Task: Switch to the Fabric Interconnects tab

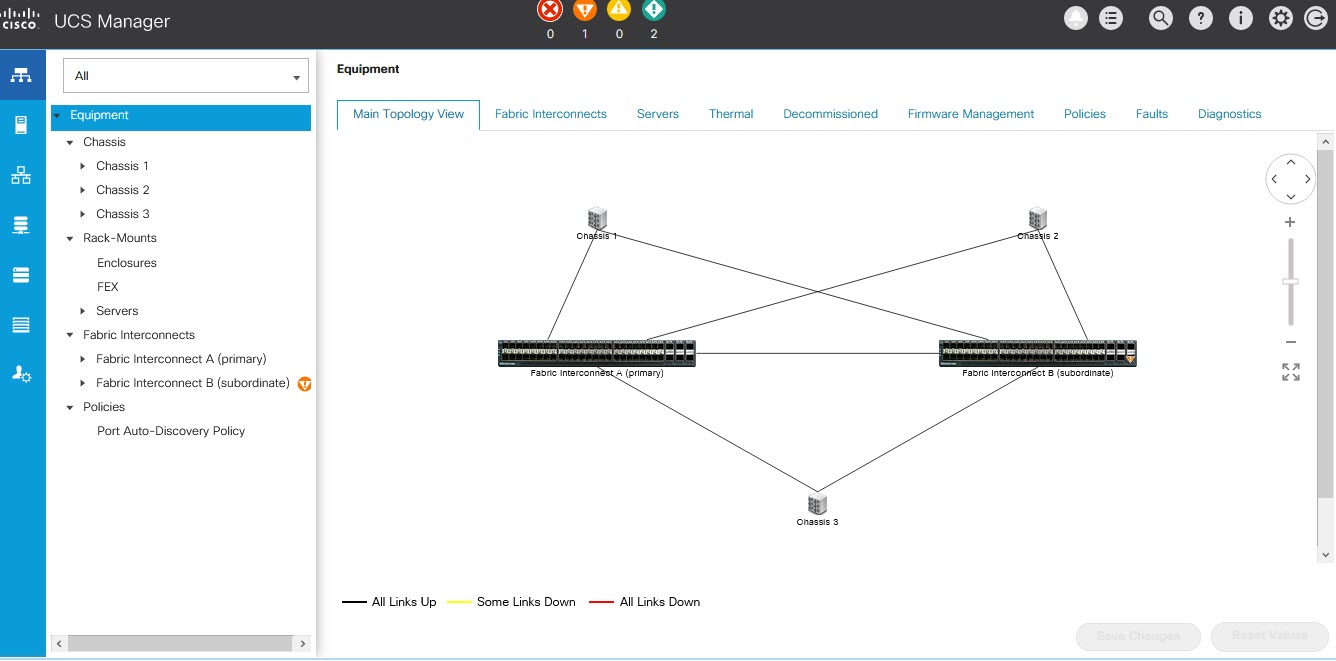Action: coord(550,114)
